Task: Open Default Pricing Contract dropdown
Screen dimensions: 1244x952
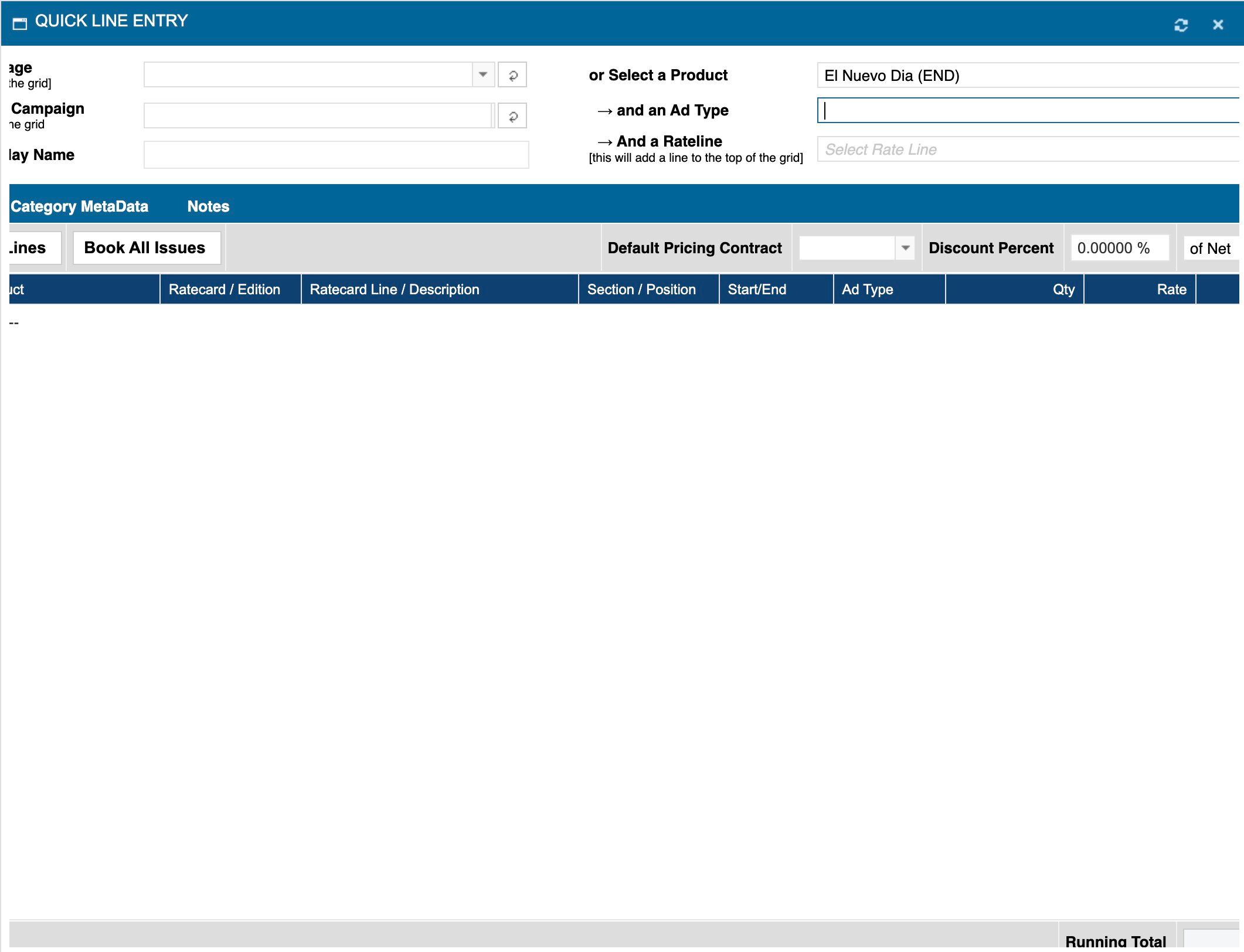Action: point(905,248)
